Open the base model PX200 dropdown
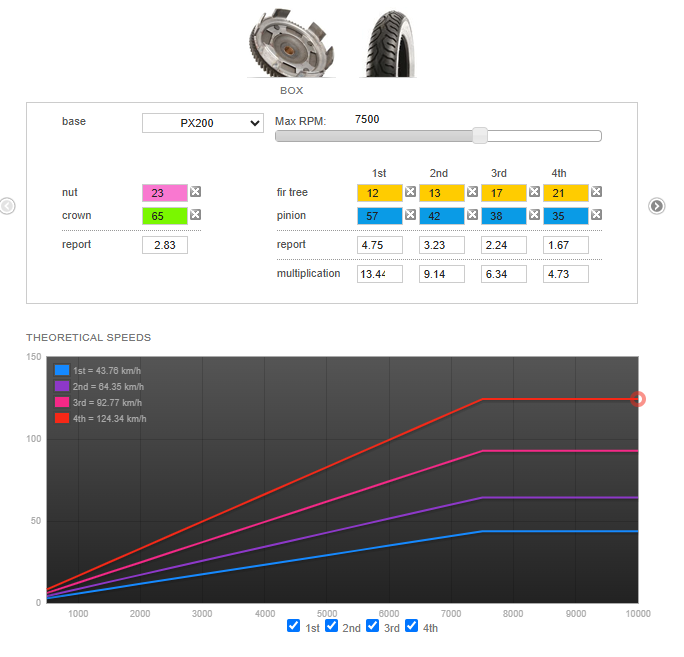The width and height of the screenshot is (684, 657). pyautogui.click(x=202, y=123)
